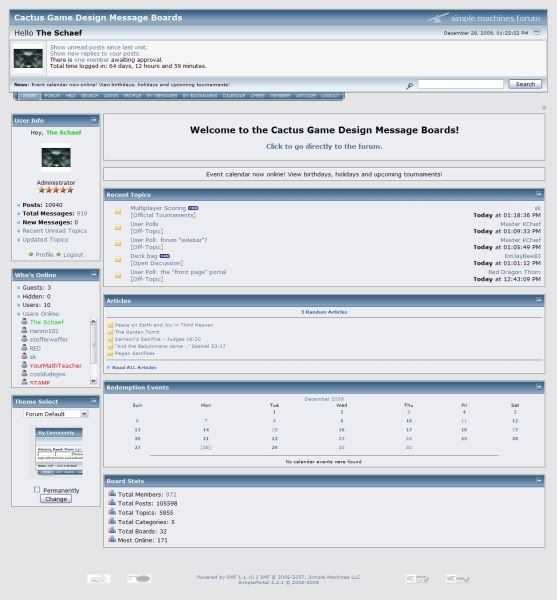Collapse the User Info panel
The image size is (557, 600).
pyautogui.click(x=94, y=120)
